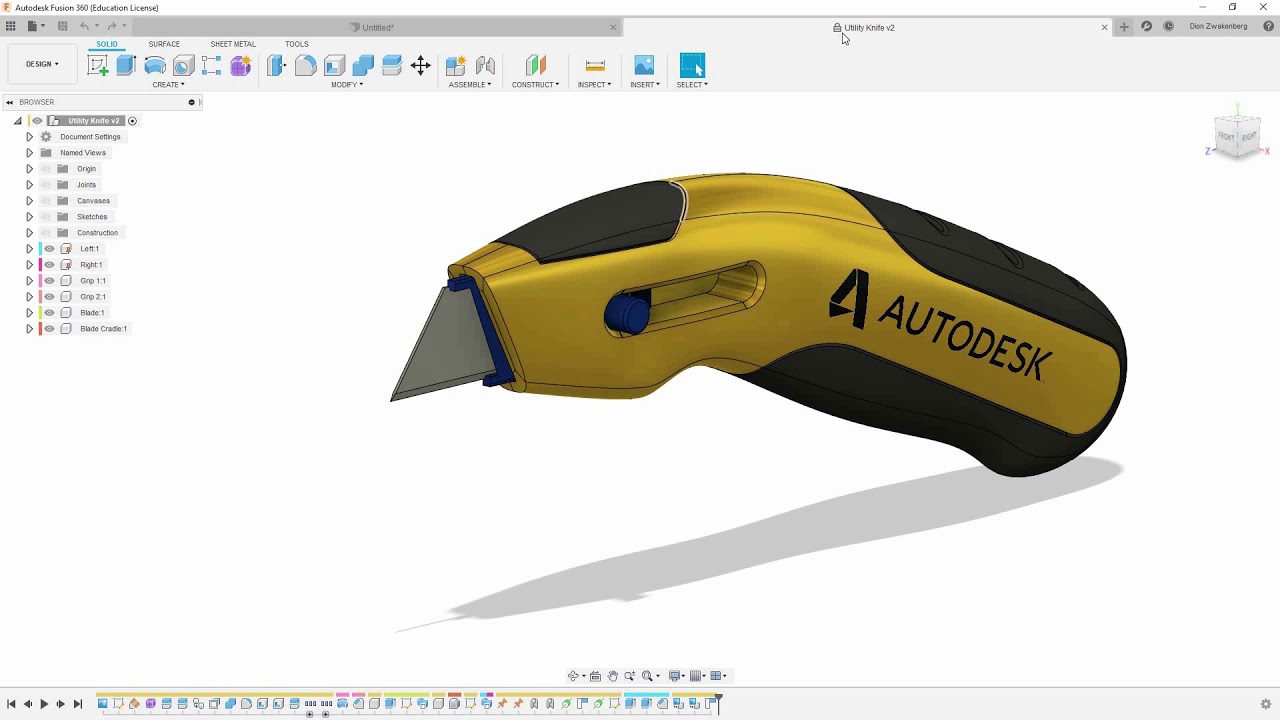Choose the Extrude tool

click(x=126, y=66)
